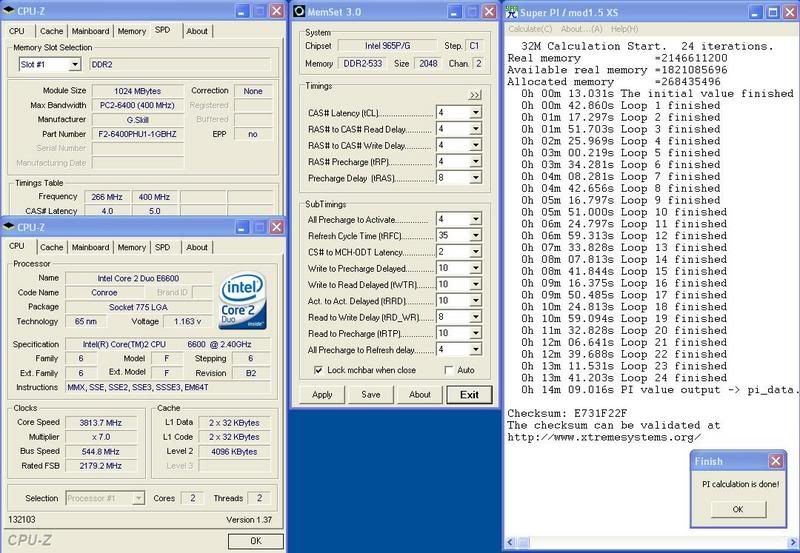Click the bottom CPU-Z window title icon
Image resolution: width=800 pixels, height=553 pixels.
pos(9,227)
